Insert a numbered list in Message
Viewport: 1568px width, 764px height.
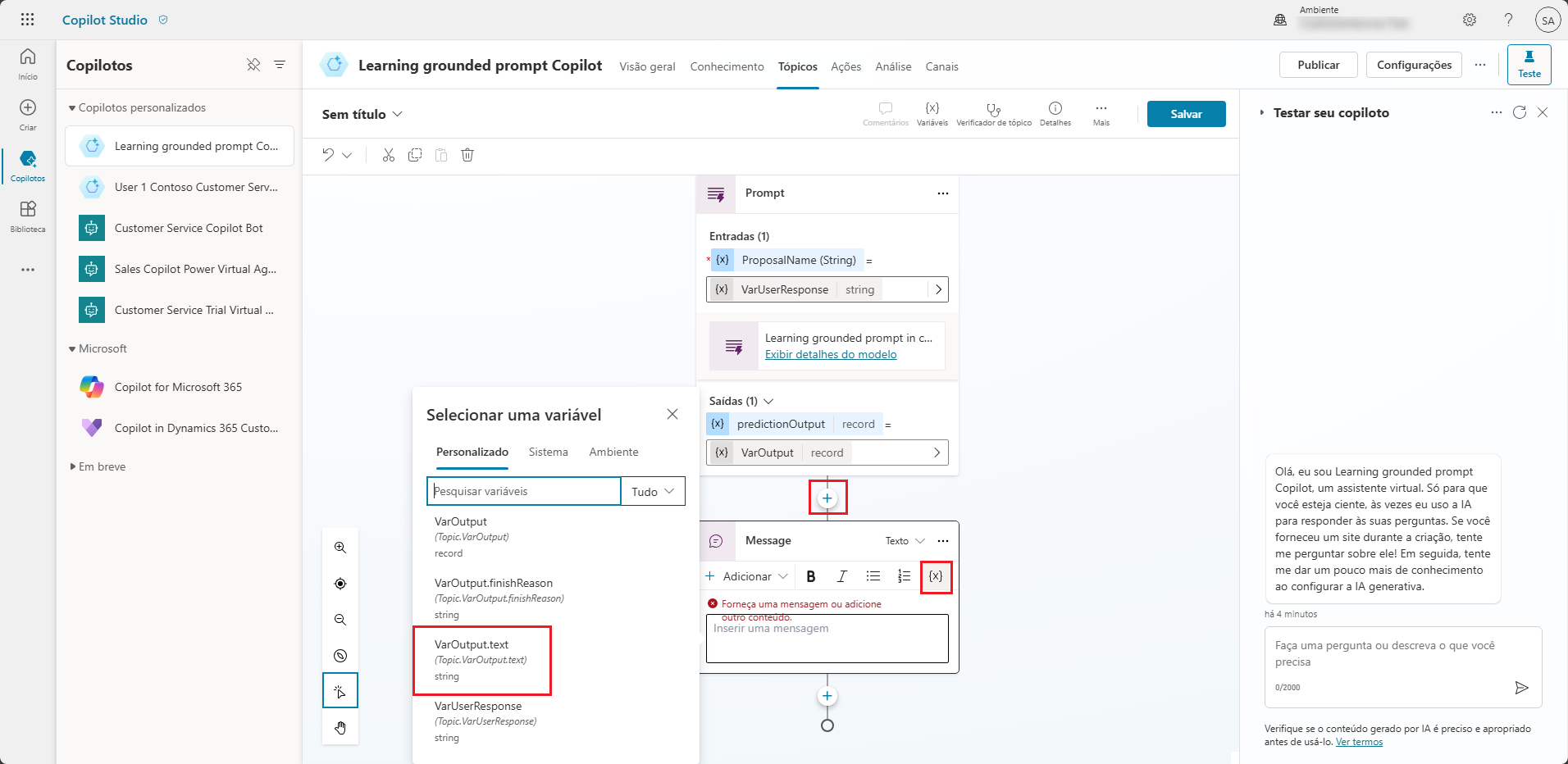904,576
